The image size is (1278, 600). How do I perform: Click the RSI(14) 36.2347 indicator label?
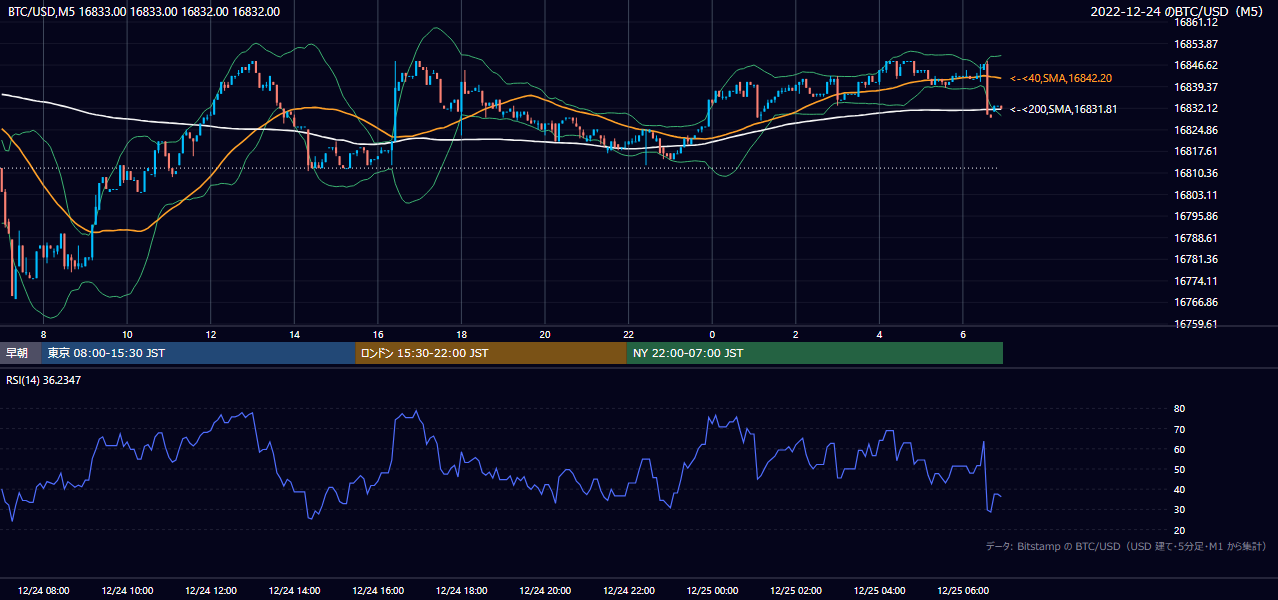tap(44, 380)
